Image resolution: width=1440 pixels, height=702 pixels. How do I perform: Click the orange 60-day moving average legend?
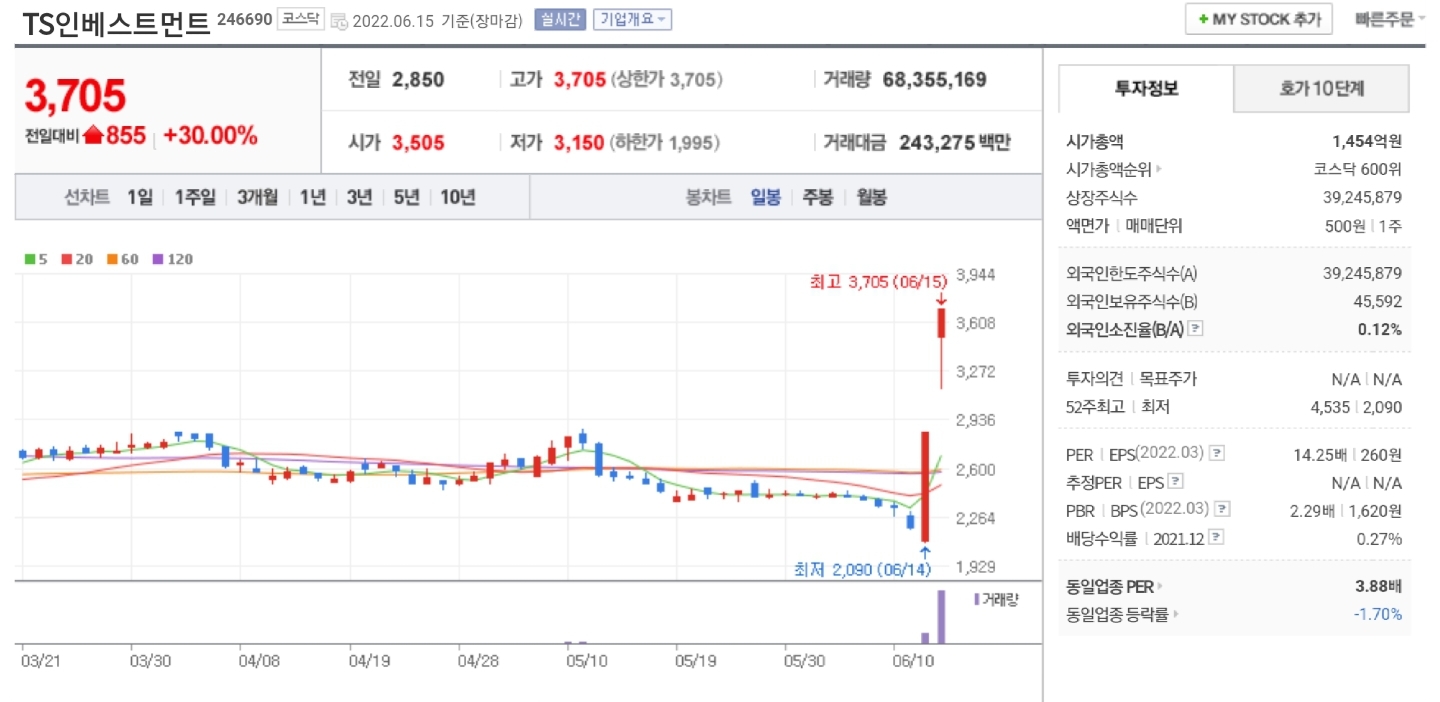tap(122, 259)
